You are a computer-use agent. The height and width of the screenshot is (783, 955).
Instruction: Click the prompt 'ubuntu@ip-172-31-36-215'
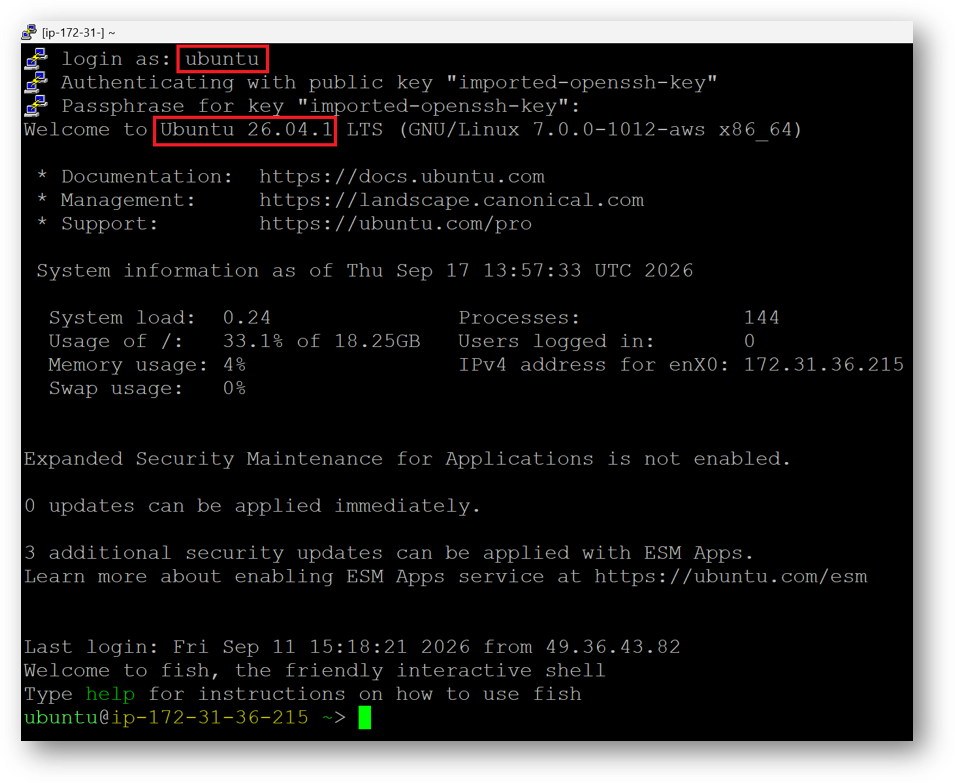[166, 718]
